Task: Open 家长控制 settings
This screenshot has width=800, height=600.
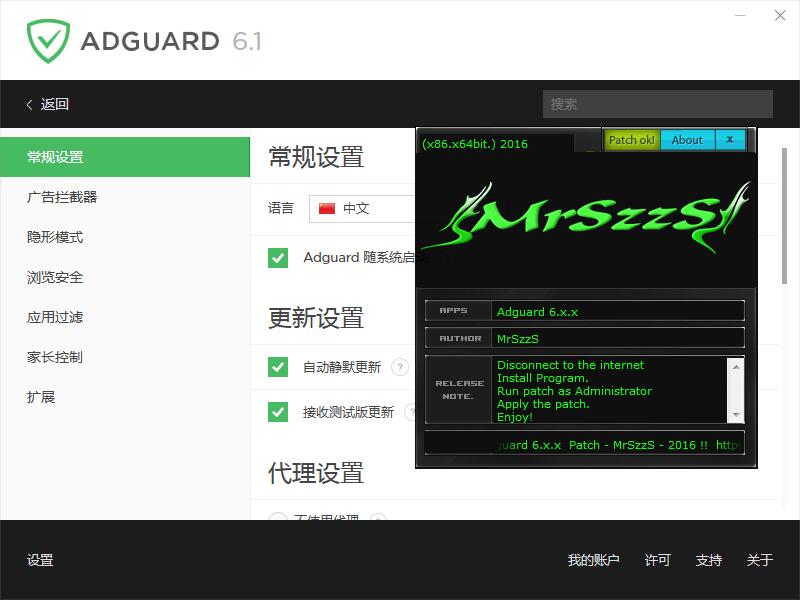Action: 55,357
